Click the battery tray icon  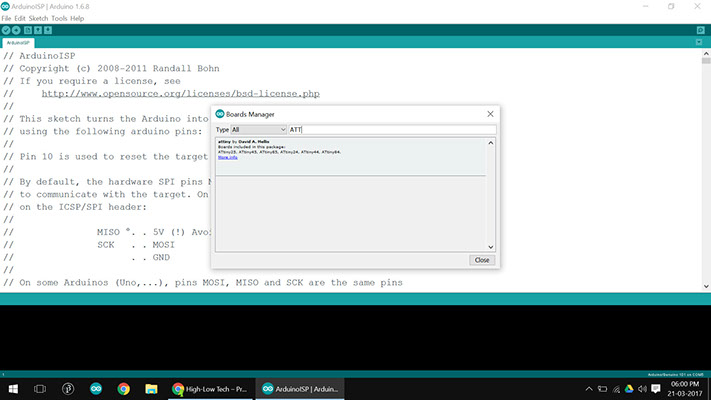click(602, 389)
